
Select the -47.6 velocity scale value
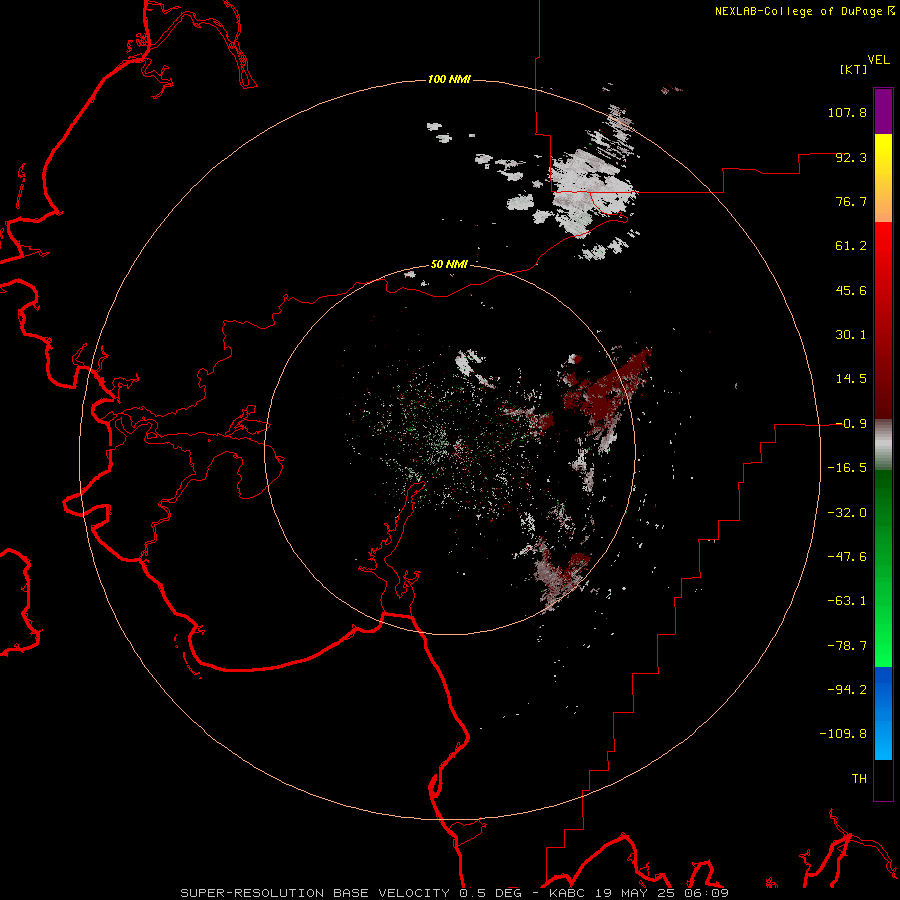point(847,557)
